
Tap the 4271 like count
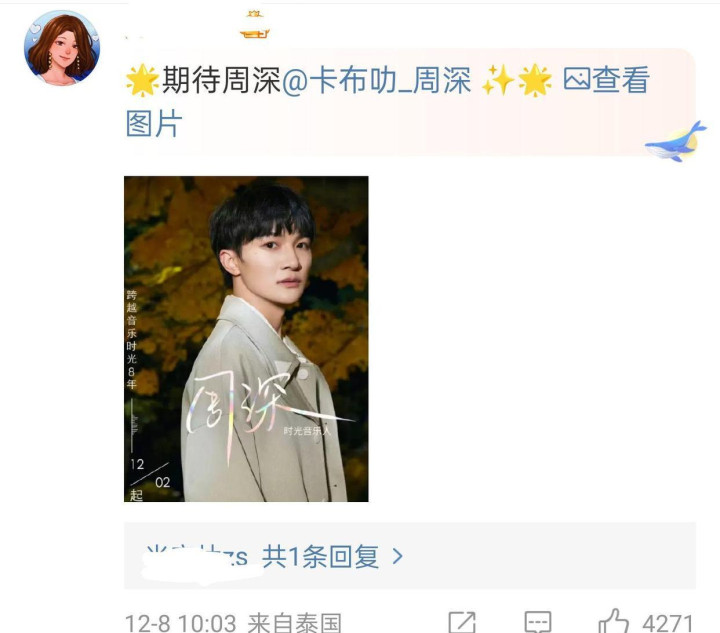pos(668,624)
